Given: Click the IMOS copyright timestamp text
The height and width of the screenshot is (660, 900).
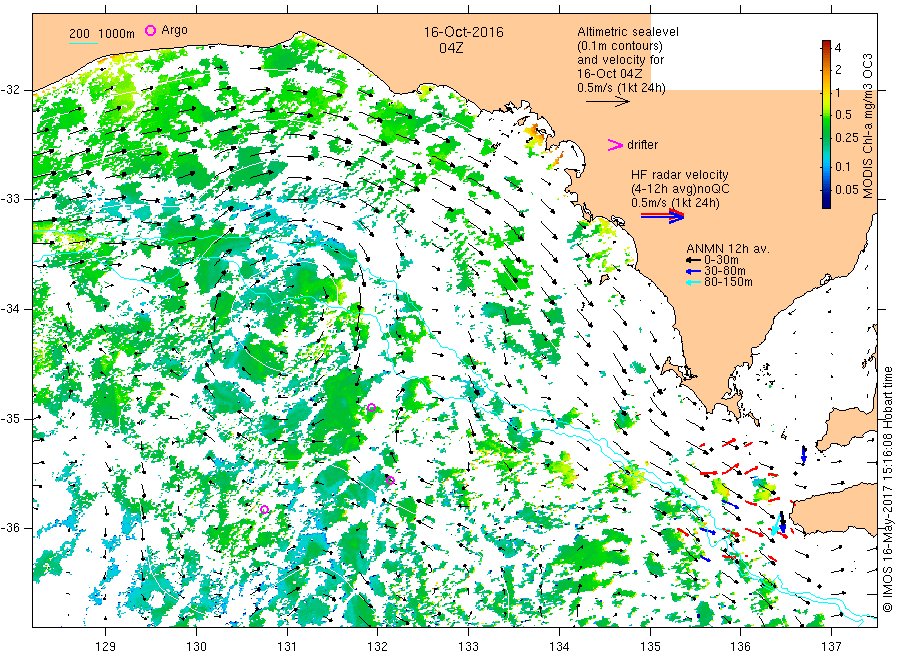Looking at the screenshot, I should pos(887,490).
